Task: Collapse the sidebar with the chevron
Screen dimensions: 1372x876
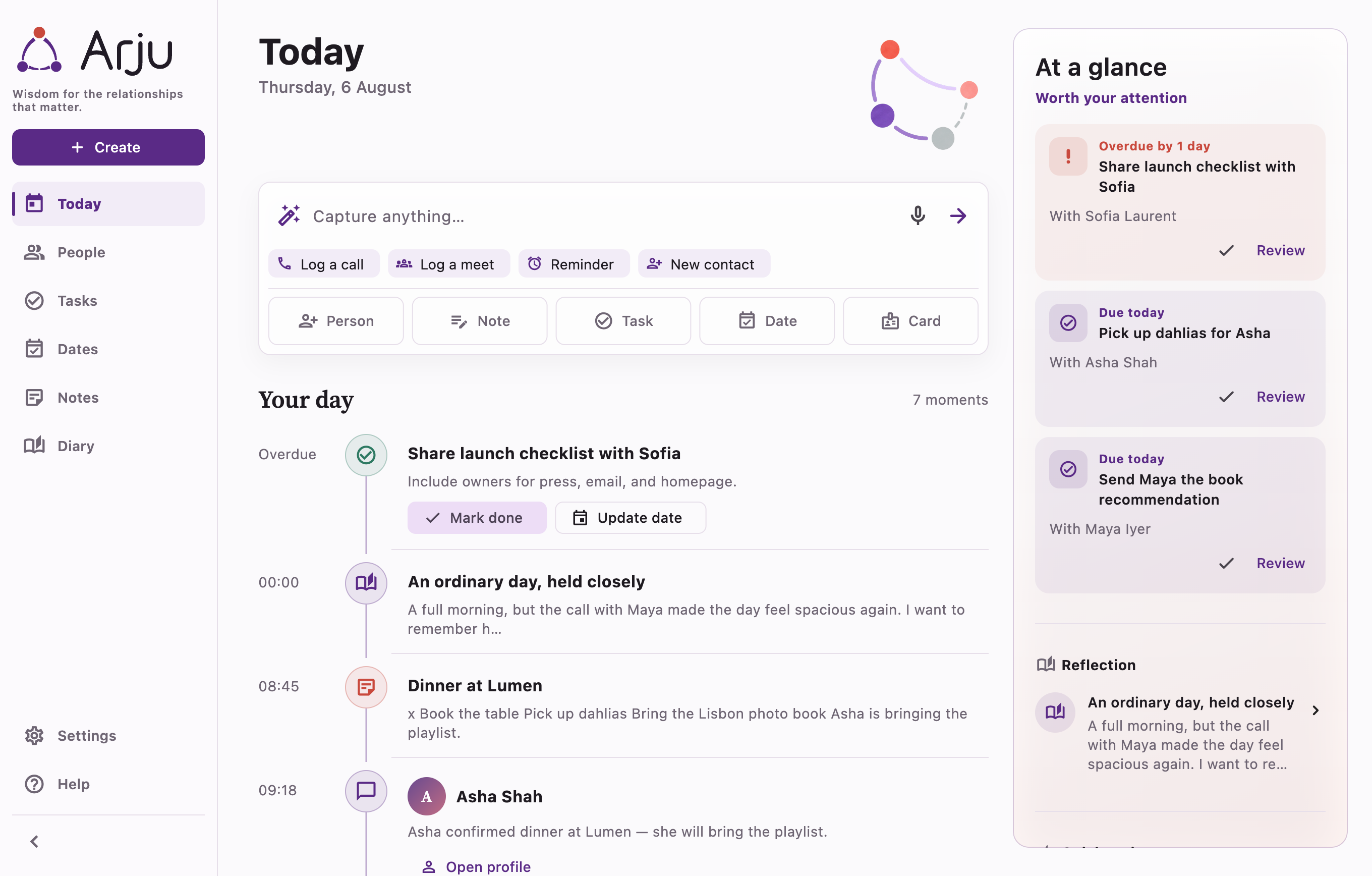Action: 34,841
